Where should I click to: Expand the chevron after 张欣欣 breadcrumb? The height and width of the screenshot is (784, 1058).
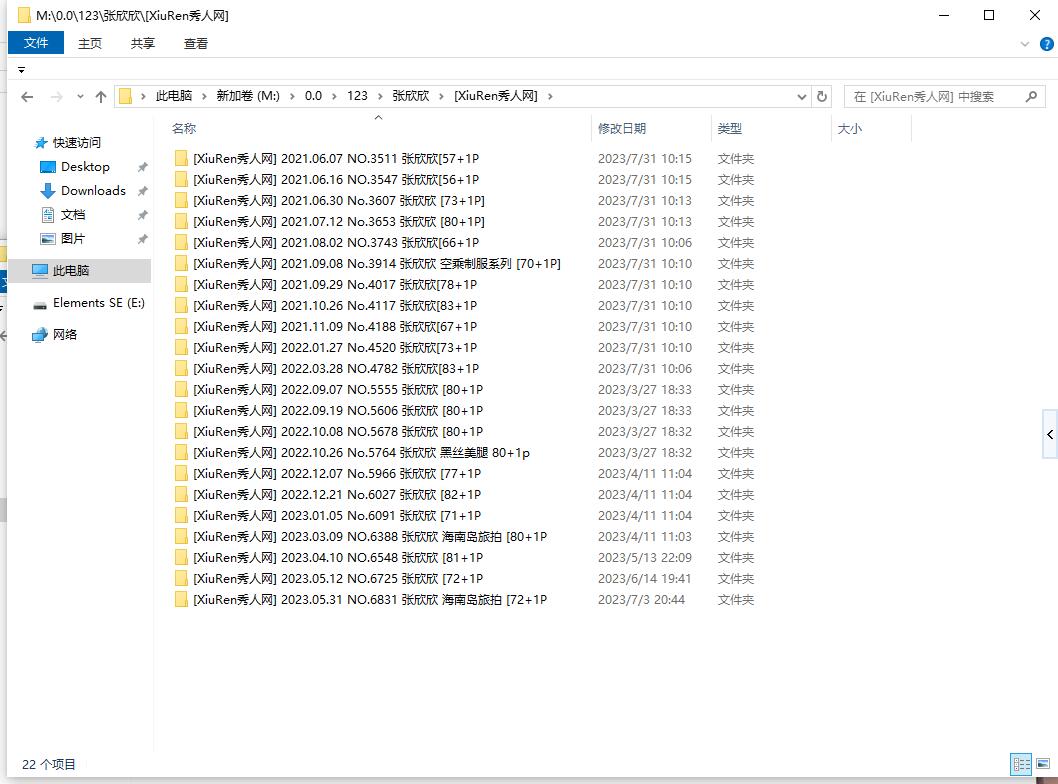tap(441, 96)
